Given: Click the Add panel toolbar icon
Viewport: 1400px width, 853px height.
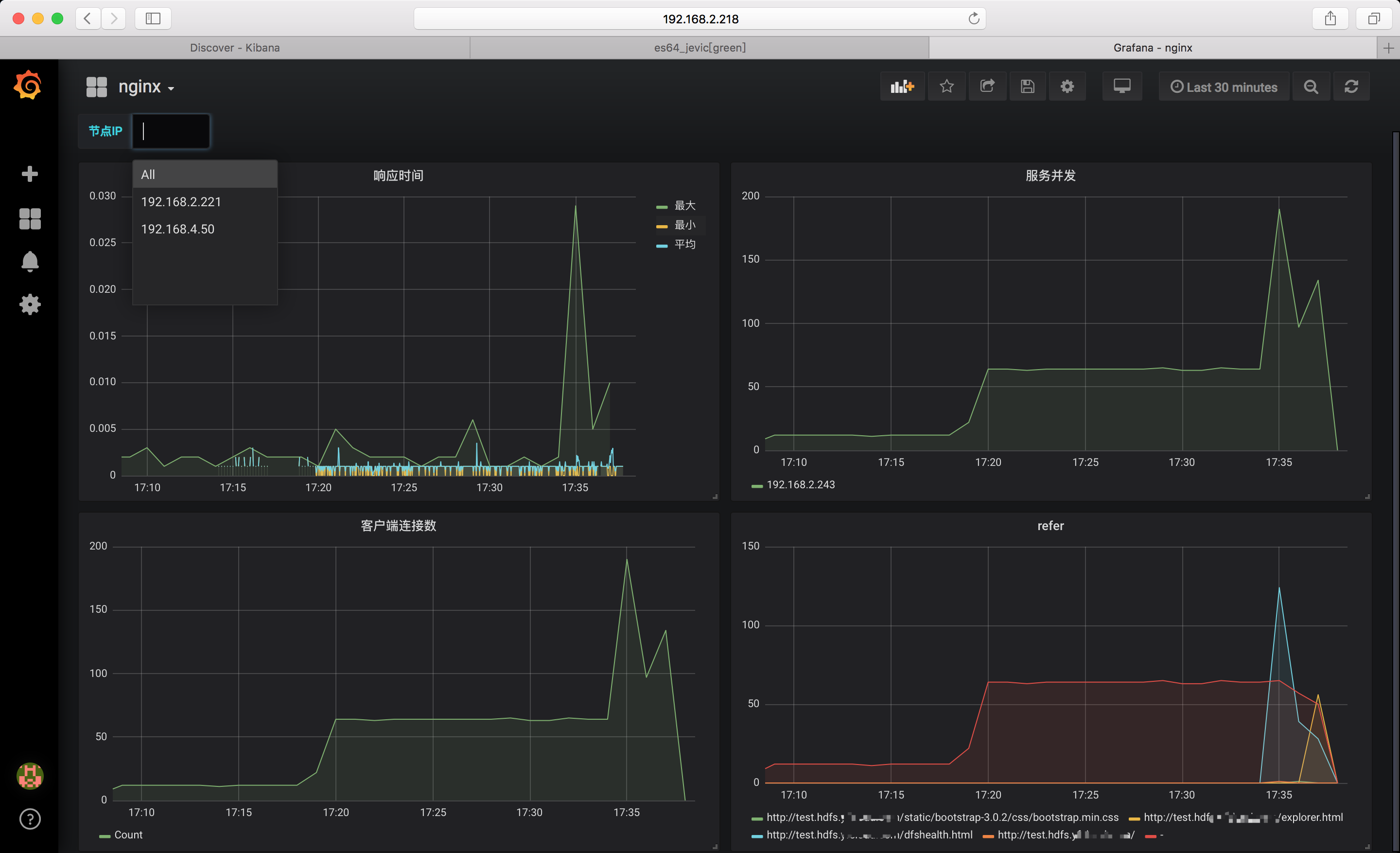Looking at the screenshot, I should [902, 87].
